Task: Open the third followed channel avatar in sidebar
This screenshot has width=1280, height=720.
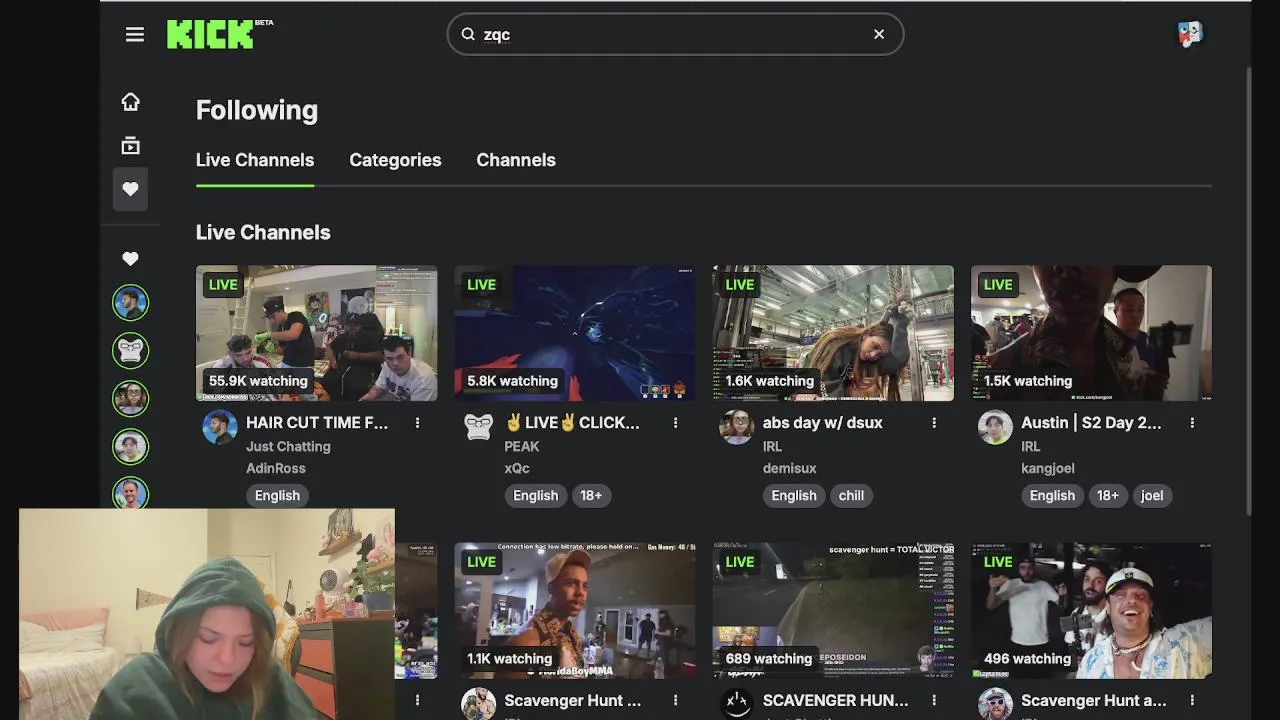Action: 130,399
